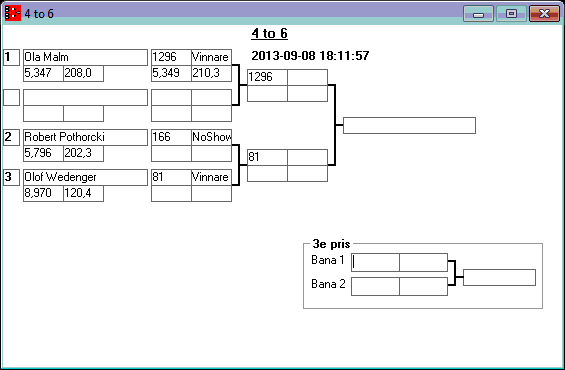The image size is (565, 370).
Task: Close the 4 to 6 window
Action: [x=544, y=14]
